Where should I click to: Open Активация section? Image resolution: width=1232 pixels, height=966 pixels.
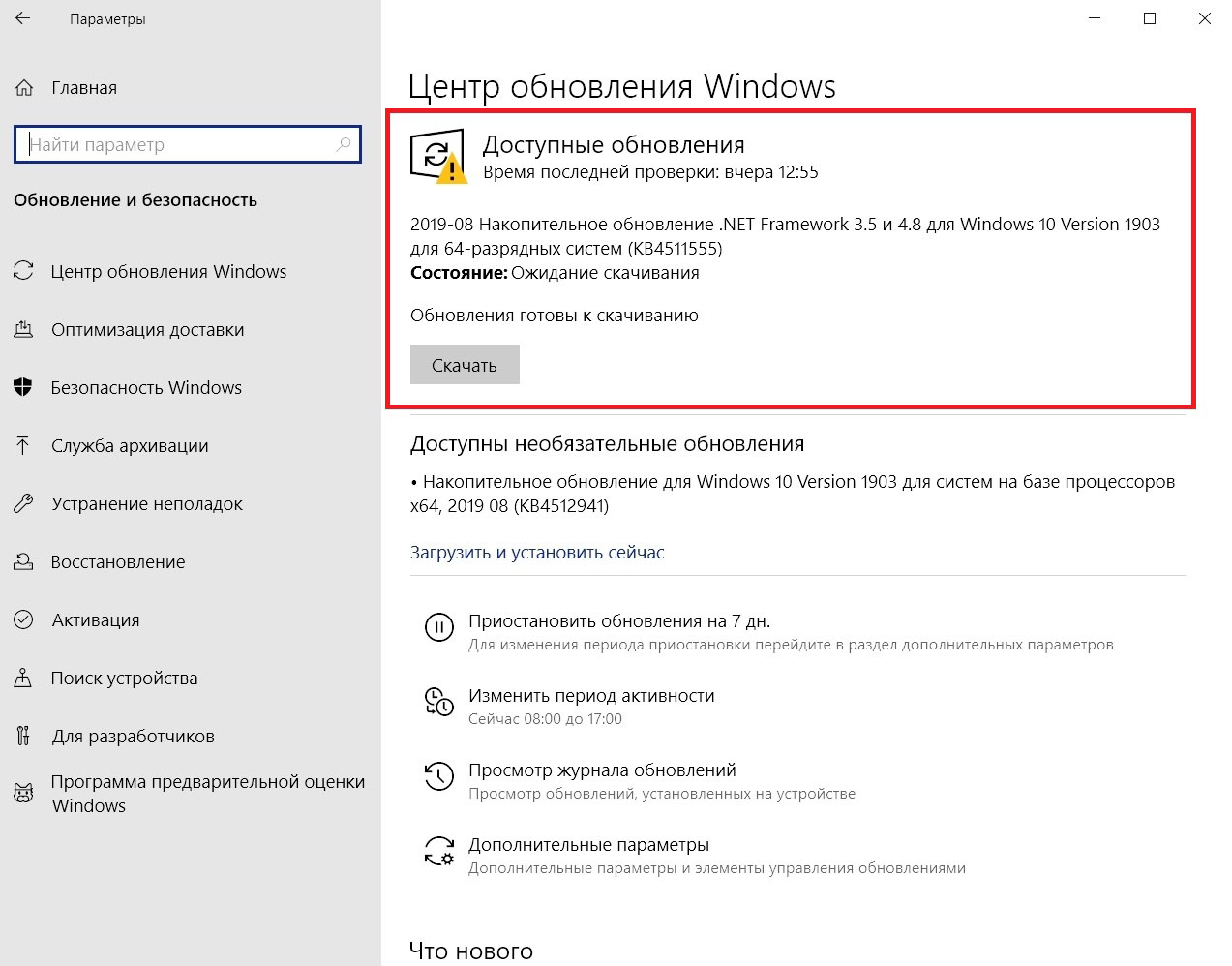(x=96, y=619)
